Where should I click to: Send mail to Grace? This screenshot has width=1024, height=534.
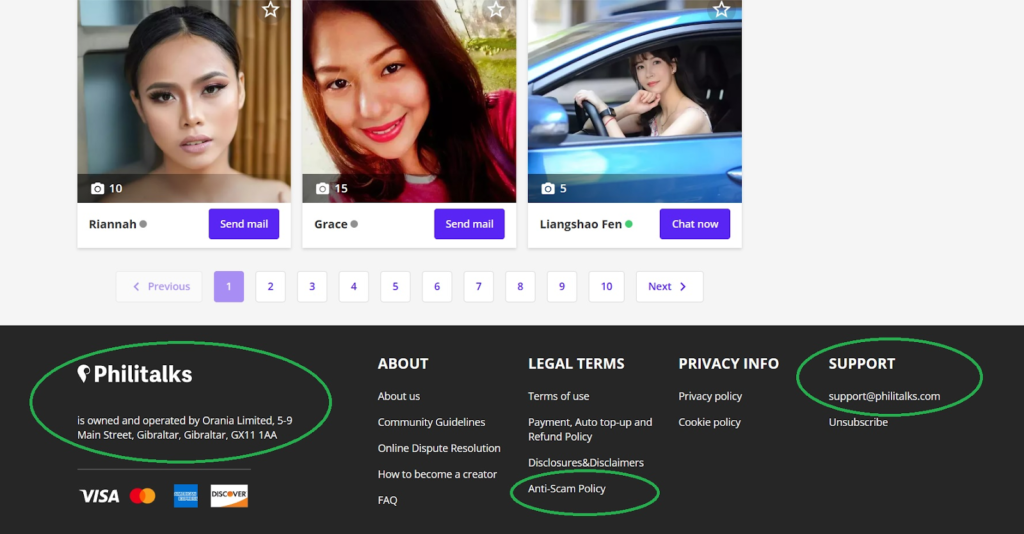469,224
